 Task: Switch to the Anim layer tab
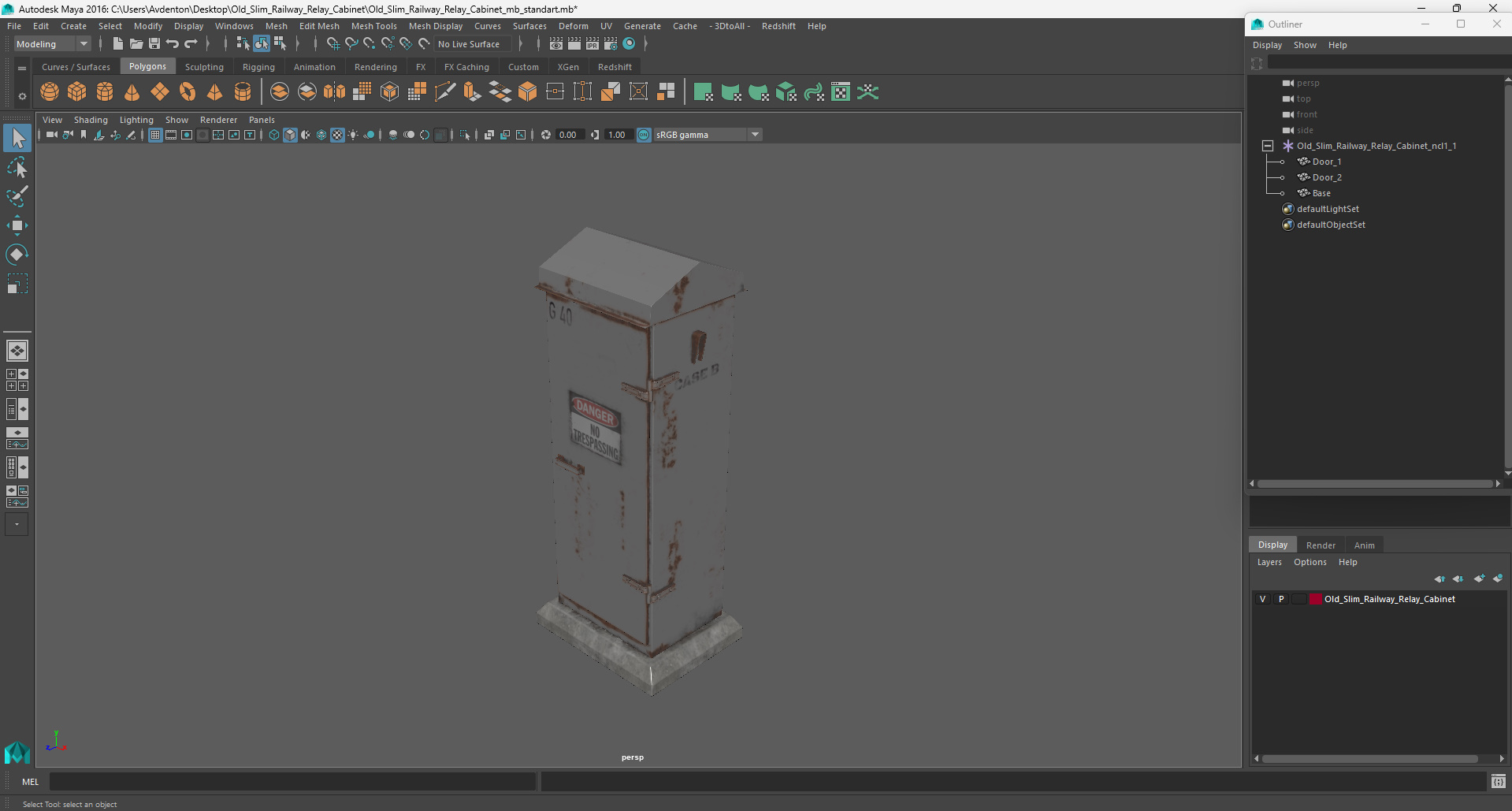point(1364,545)
